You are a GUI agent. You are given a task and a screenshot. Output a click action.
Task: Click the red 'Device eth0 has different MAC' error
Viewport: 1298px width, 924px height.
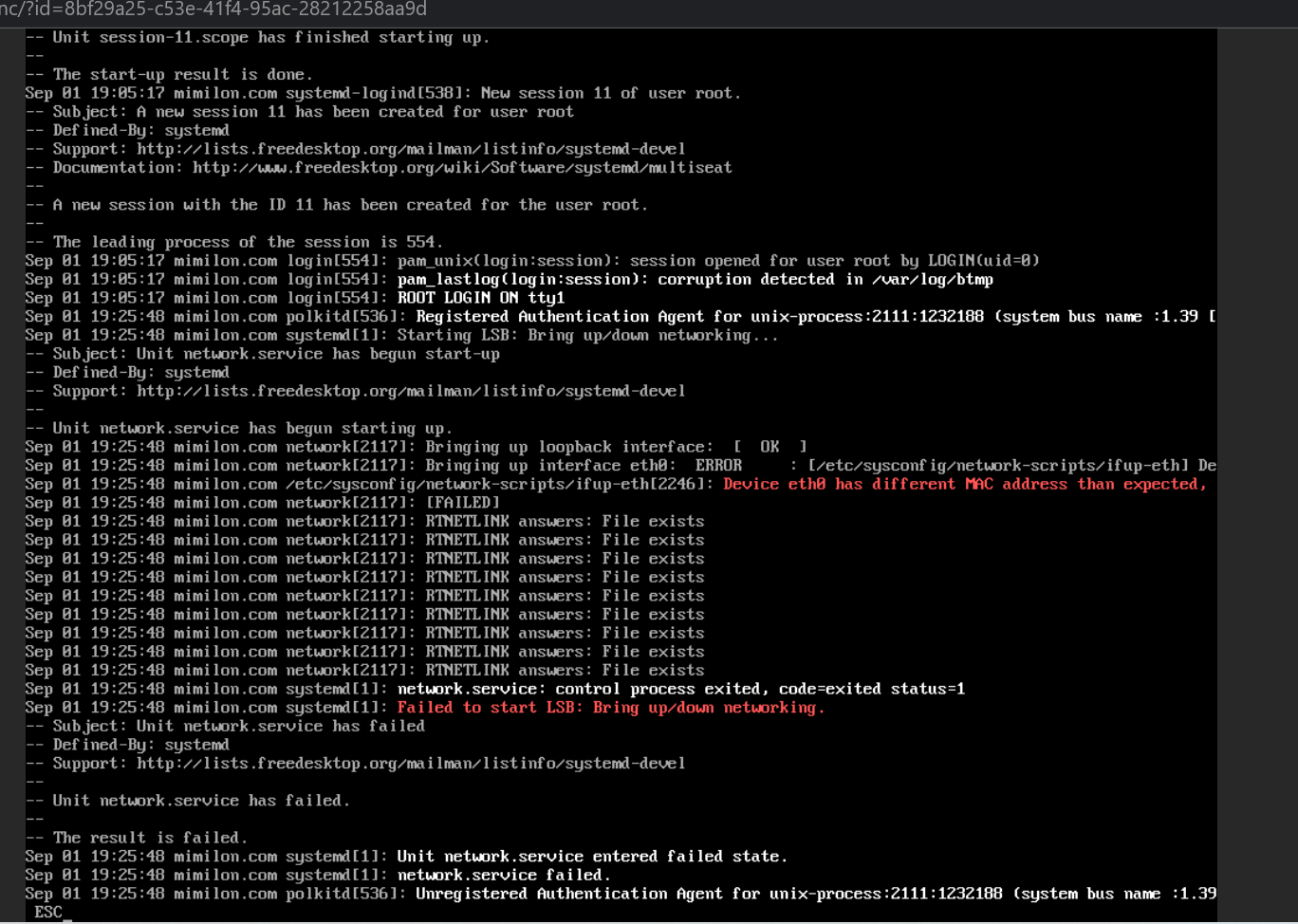965,484
